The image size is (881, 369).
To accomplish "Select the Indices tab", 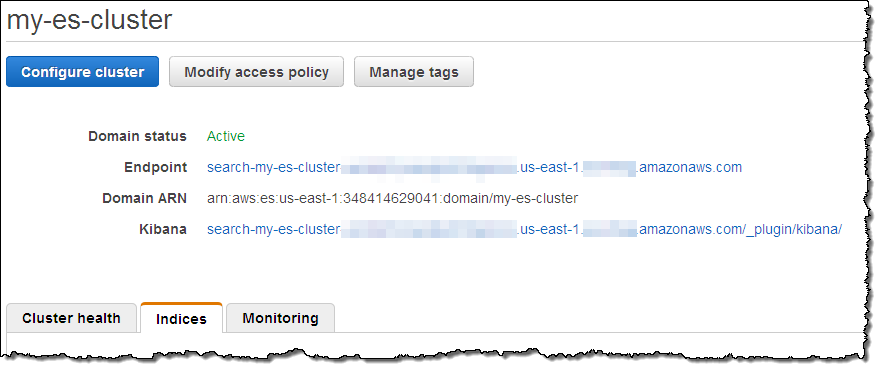I will pos(181,318).
